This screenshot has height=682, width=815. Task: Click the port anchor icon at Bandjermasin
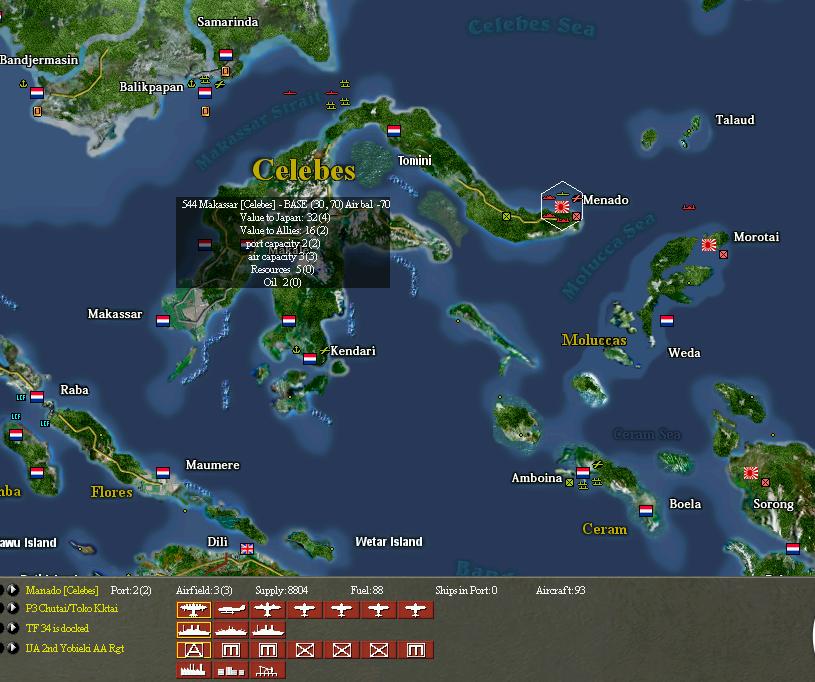pos(23,84)
